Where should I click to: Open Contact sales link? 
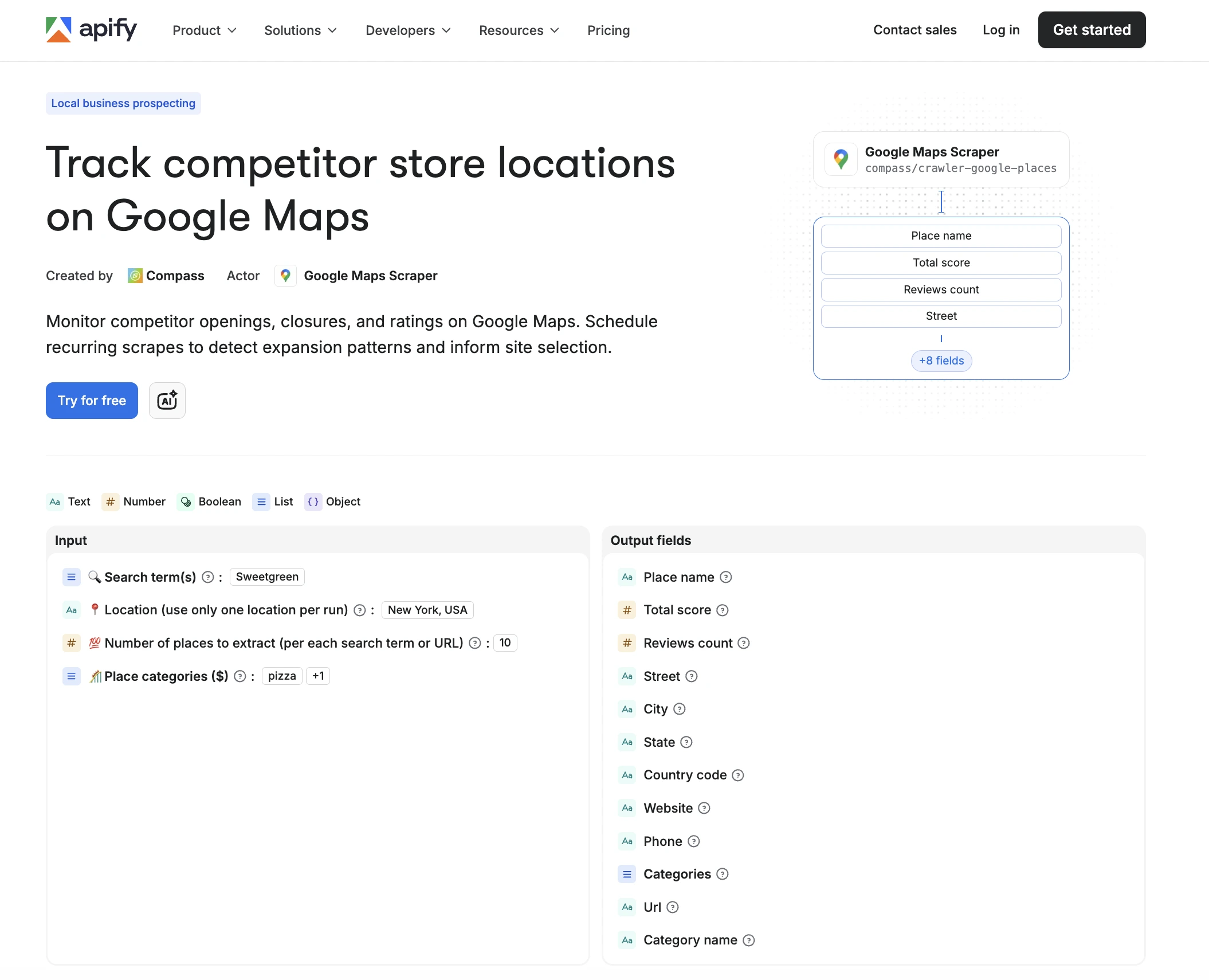[x=914, y=30]
